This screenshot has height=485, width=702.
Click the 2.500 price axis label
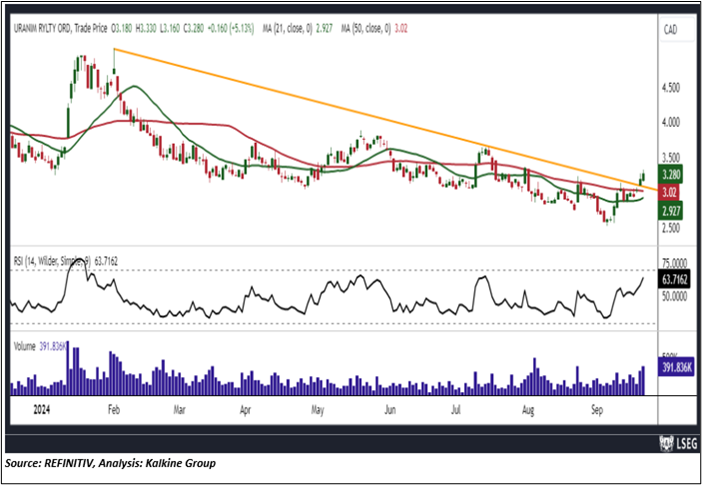(x=671, y=227)
